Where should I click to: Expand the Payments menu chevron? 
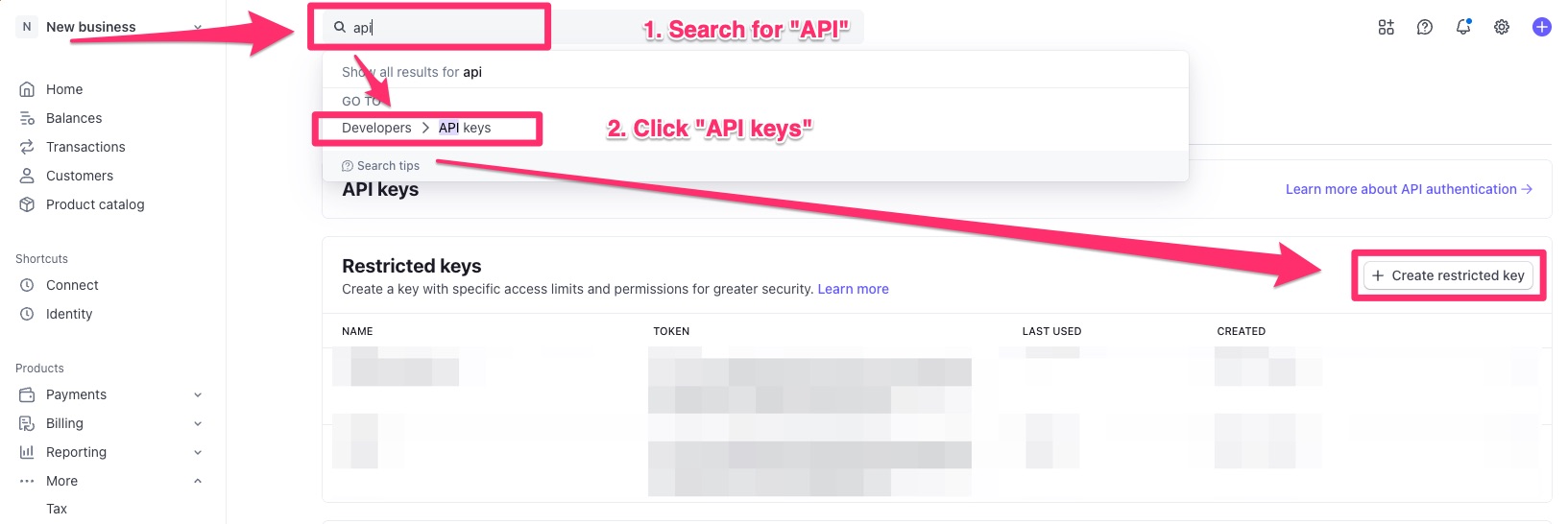(198, 394)
